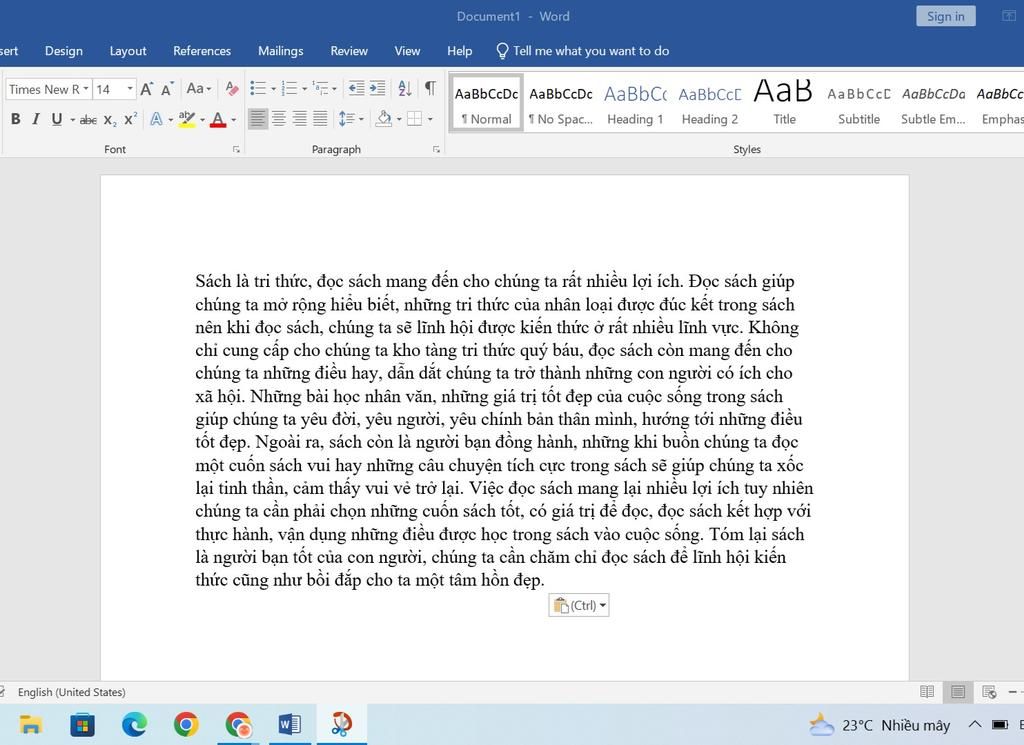The image size is (1024, 745).
Task: Open the View tab
Action: [x=408, y=51]
